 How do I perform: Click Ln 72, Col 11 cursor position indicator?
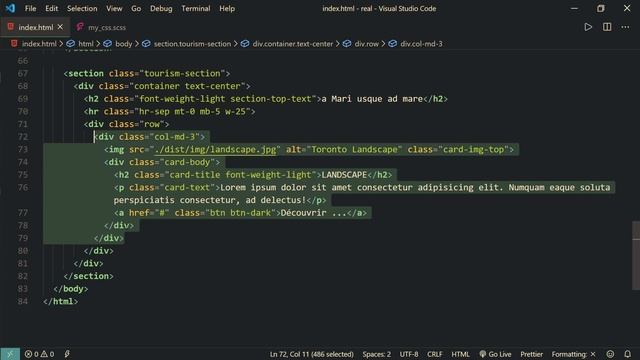tap(311, 354)
